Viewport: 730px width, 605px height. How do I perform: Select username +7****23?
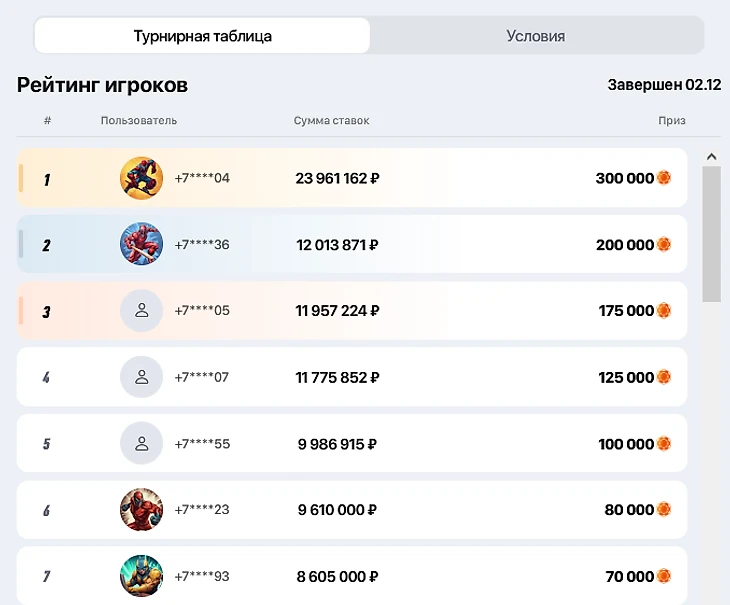[x=202, y=510]
